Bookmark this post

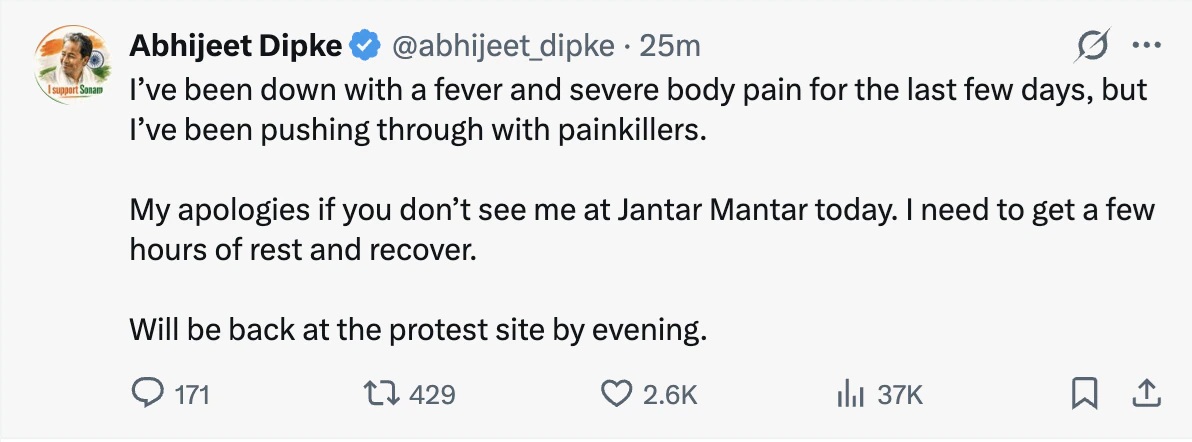click(1085, 394)
